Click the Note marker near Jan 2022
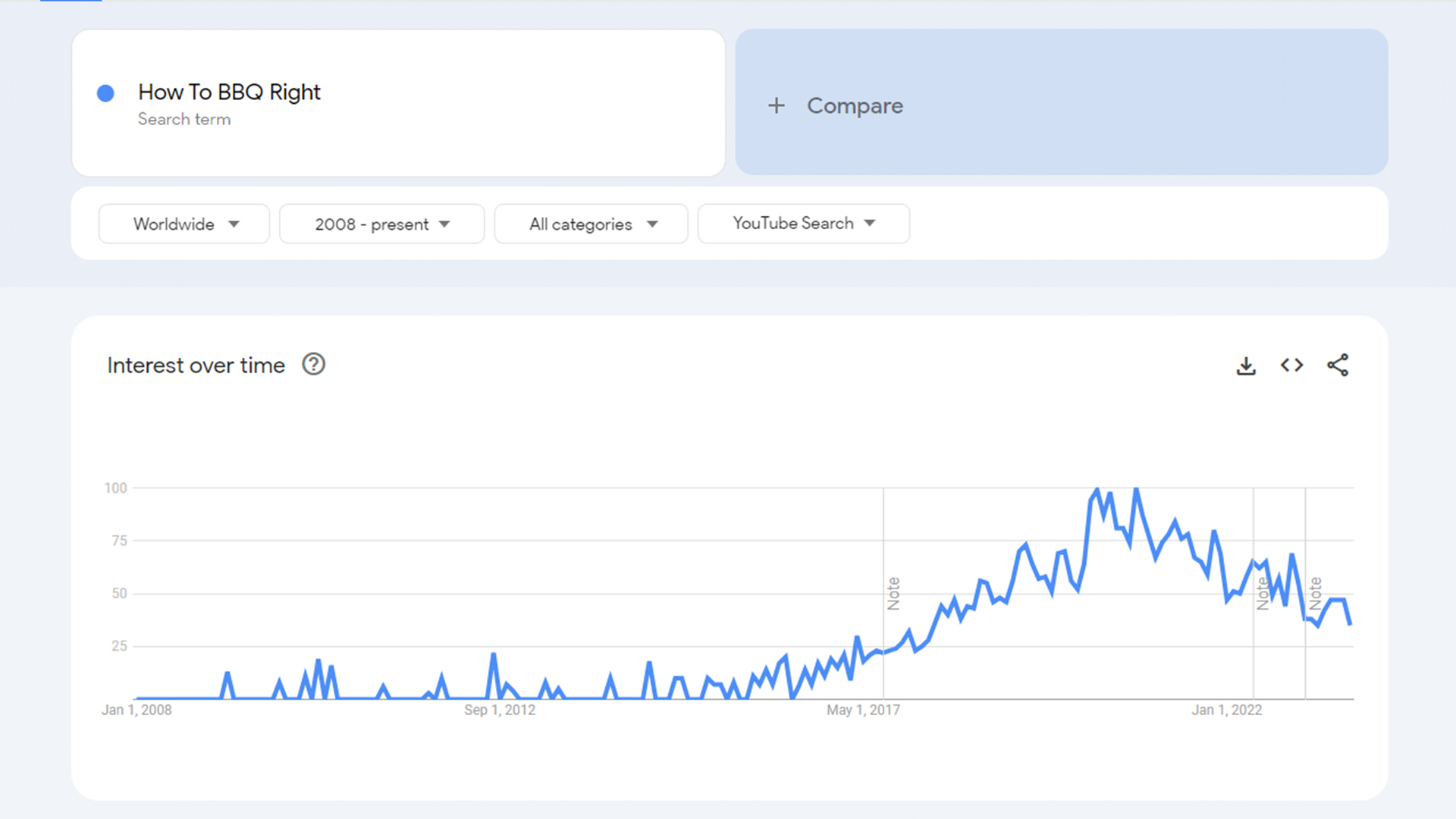The image size is (1456, 819). [1262, 593]
